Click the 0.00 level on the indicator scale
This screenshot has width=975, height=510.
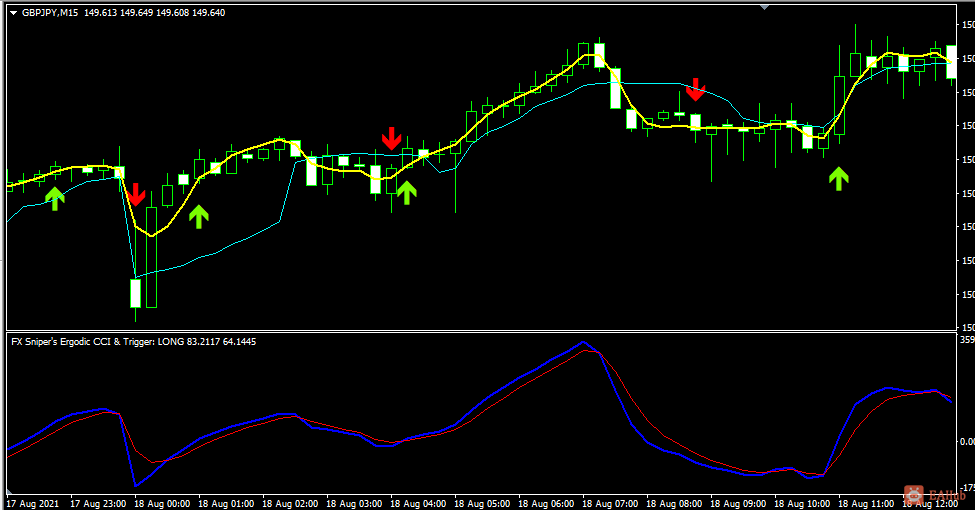tap(967, 442)
